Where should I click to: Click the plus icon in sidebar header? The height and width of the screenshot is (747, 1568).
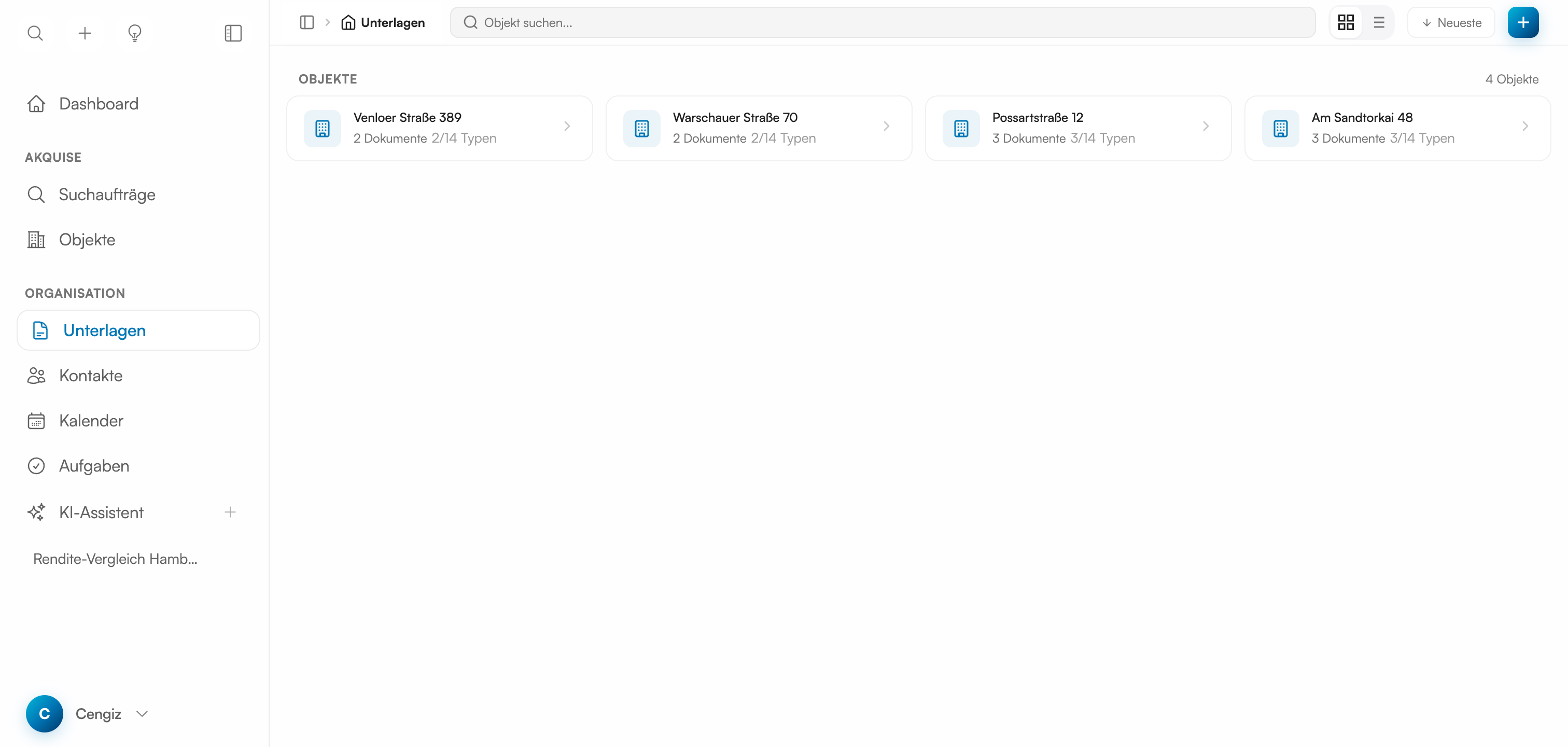tap(85, 33)
